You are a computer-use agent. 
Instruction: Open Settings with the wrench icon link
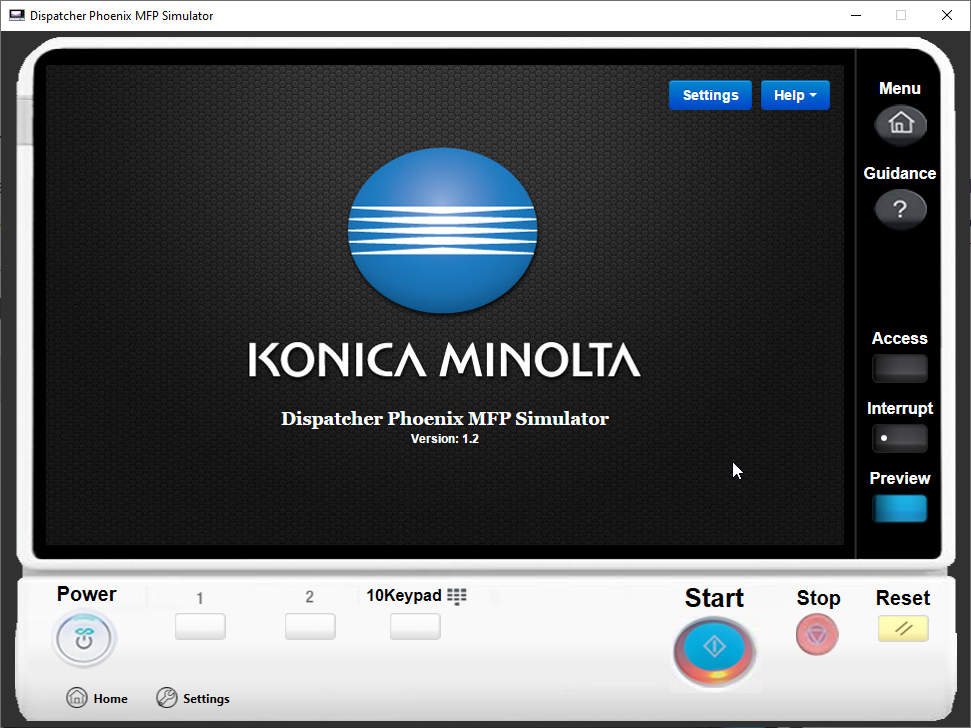pos(193,698)
